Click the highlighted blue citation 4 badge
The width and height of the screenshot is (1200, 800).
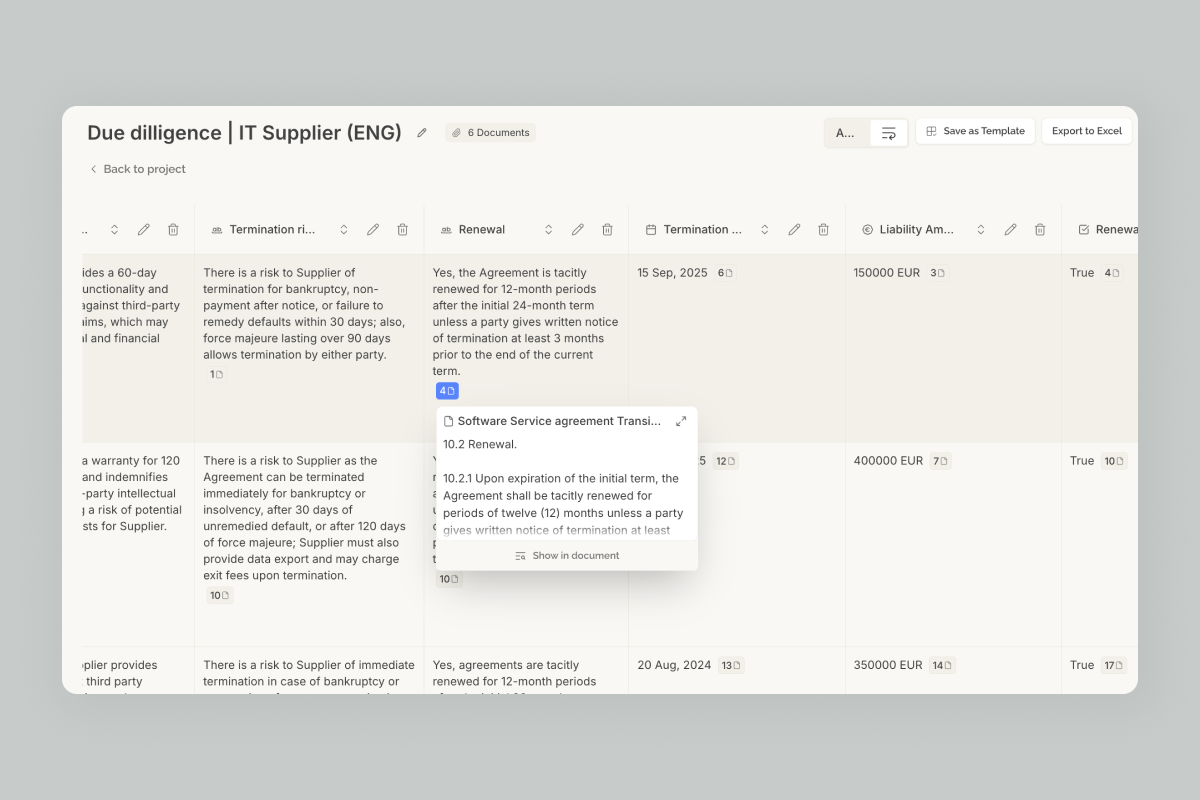pos(447,391)
